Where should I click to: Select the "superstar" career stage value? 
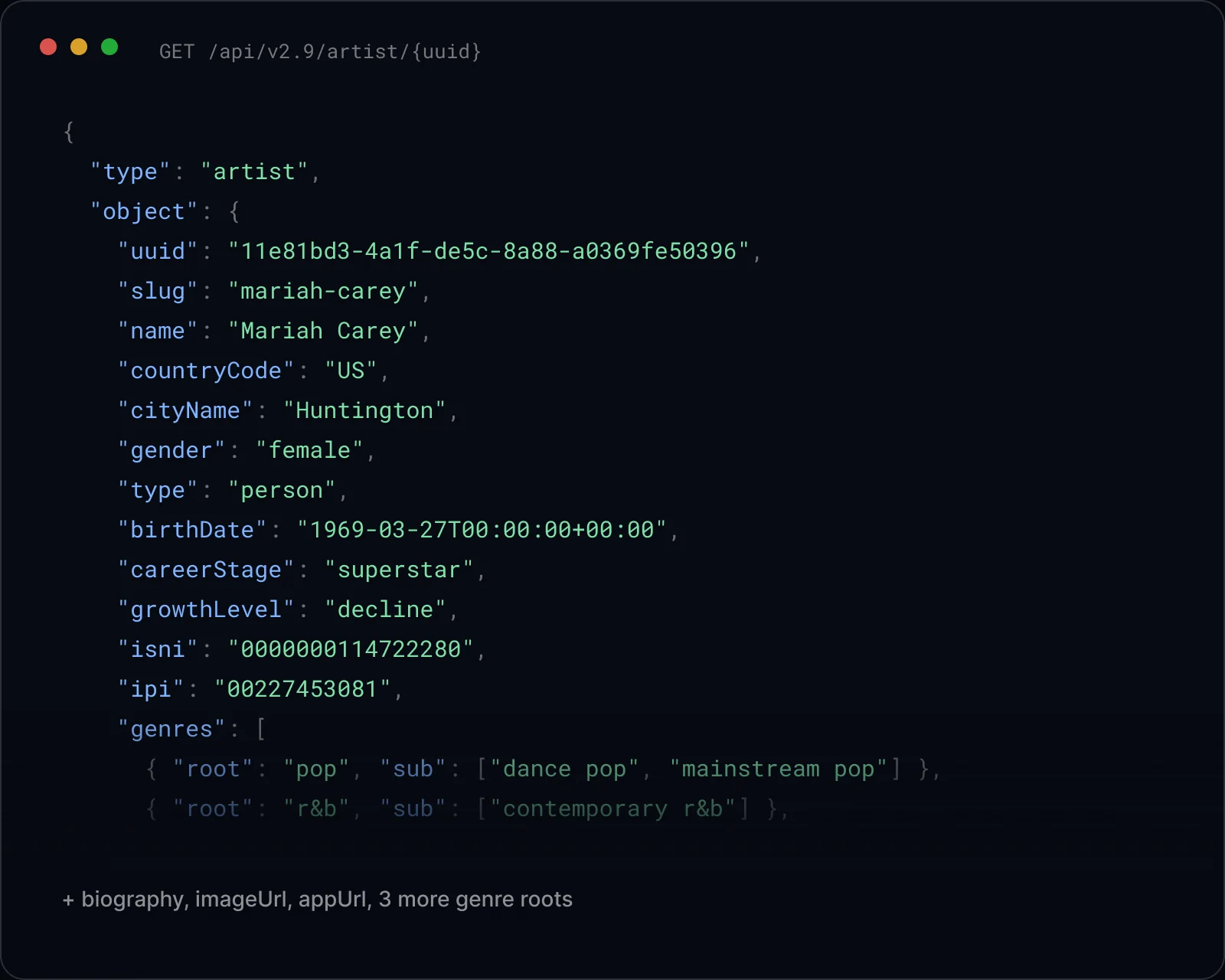[x=399, y=570]
